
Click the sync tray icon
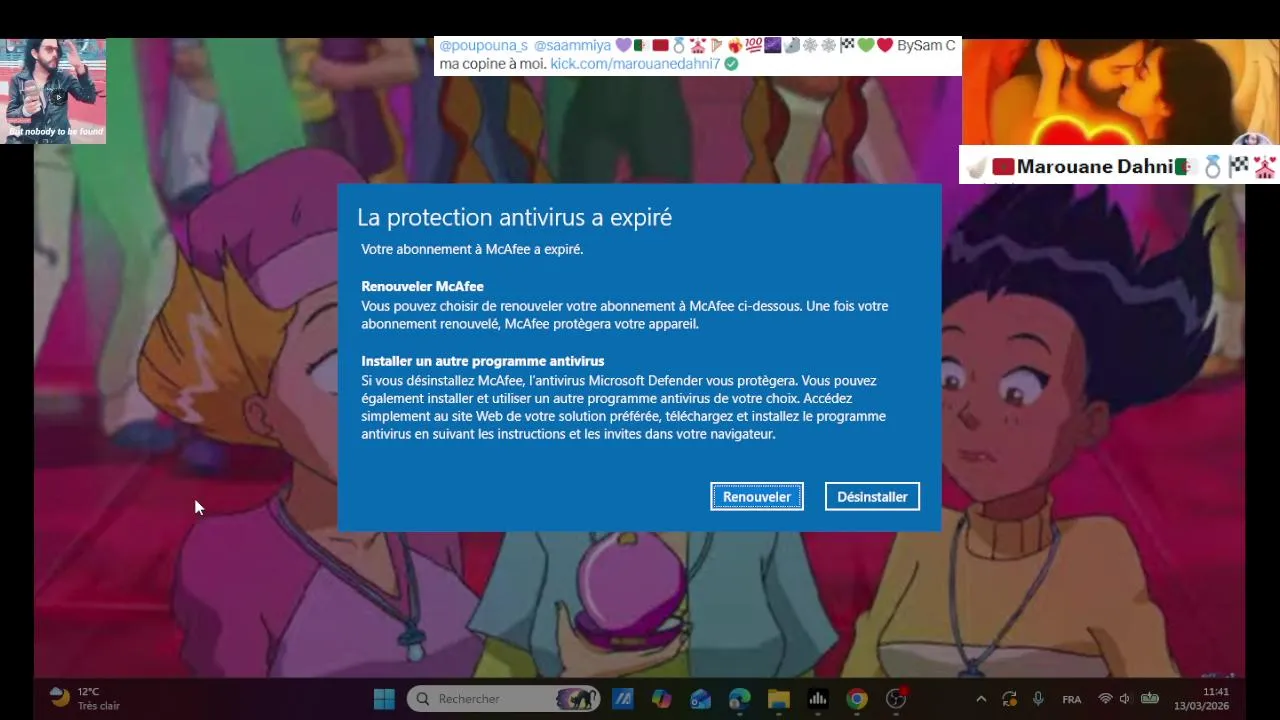pos(1010,699)
